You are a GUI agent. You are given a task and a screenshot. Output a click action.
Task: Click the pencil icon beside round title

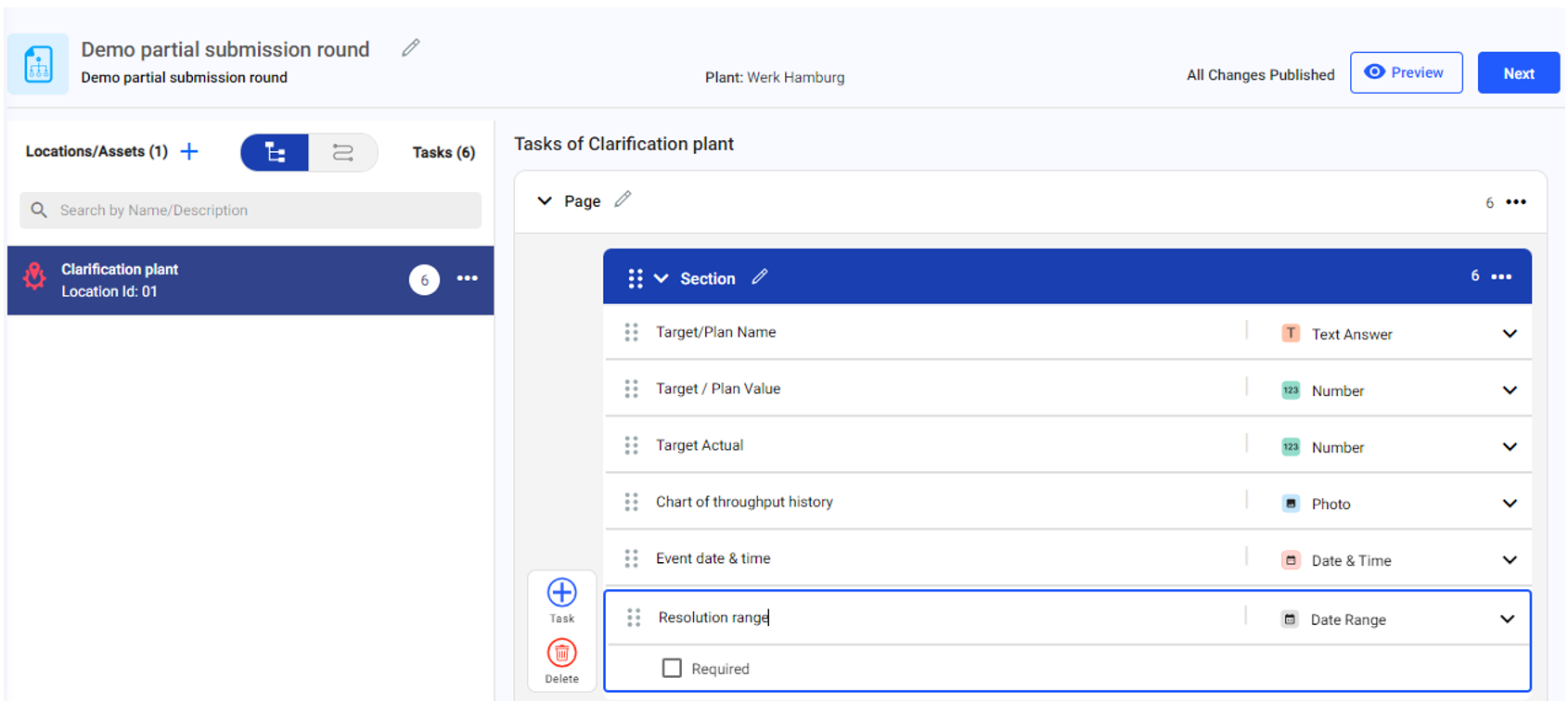coord(410,48)
